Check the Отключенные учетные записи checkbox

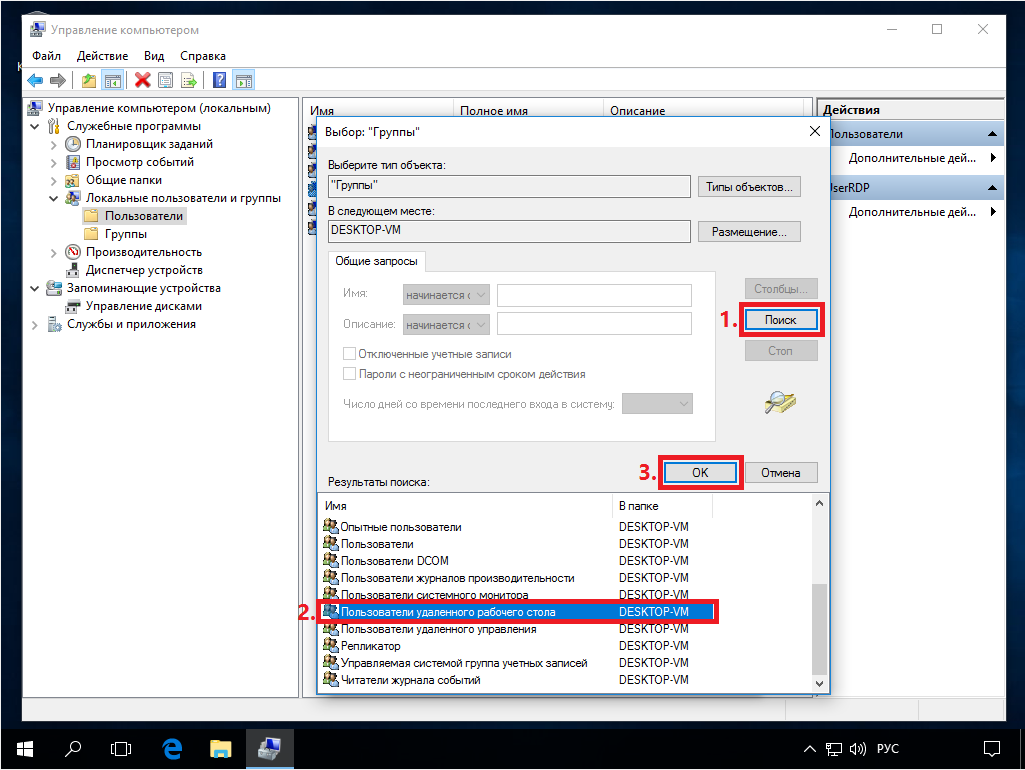(x=350, y=354)
